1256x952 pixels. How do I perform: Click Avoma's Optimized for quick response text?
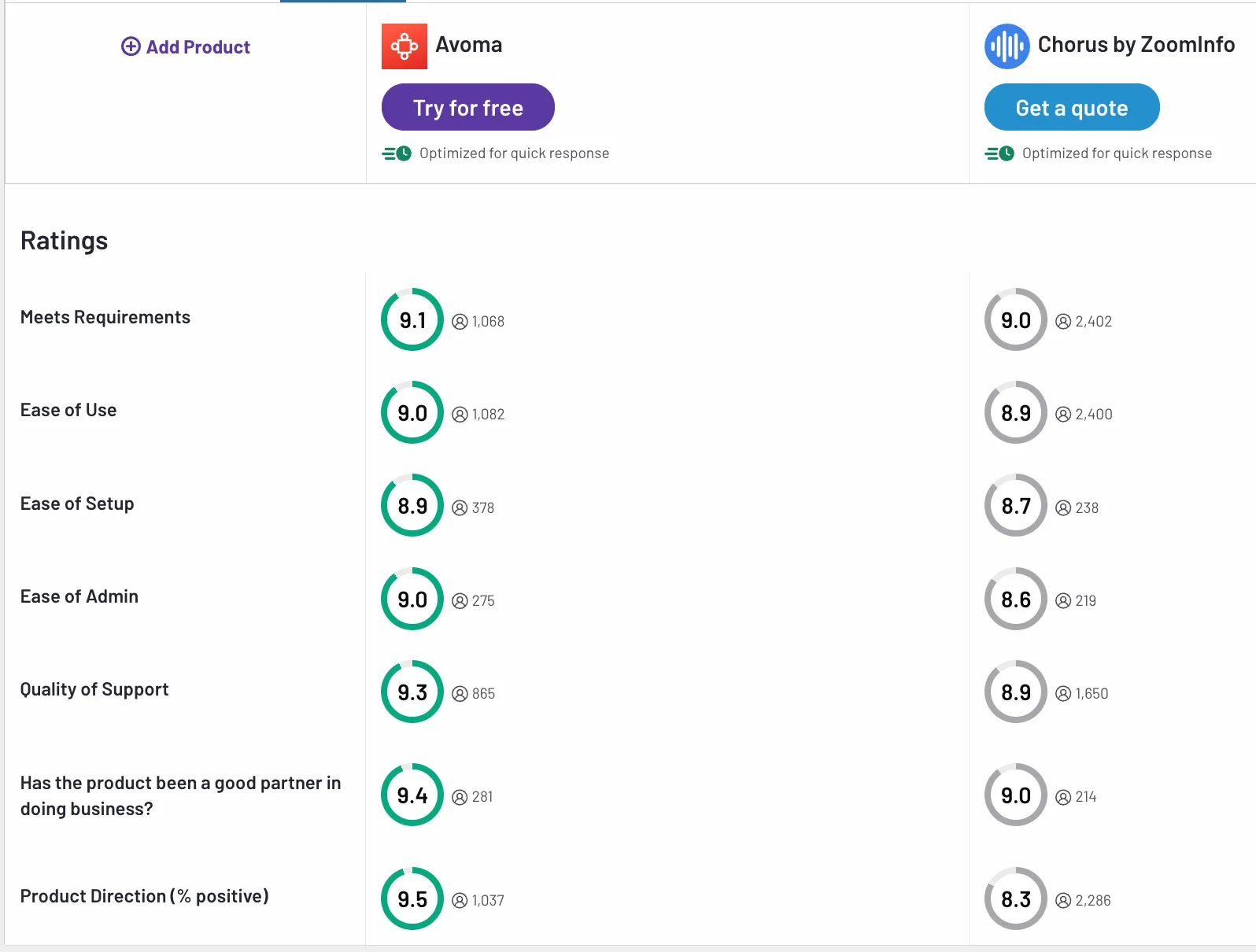coord(515,153)
